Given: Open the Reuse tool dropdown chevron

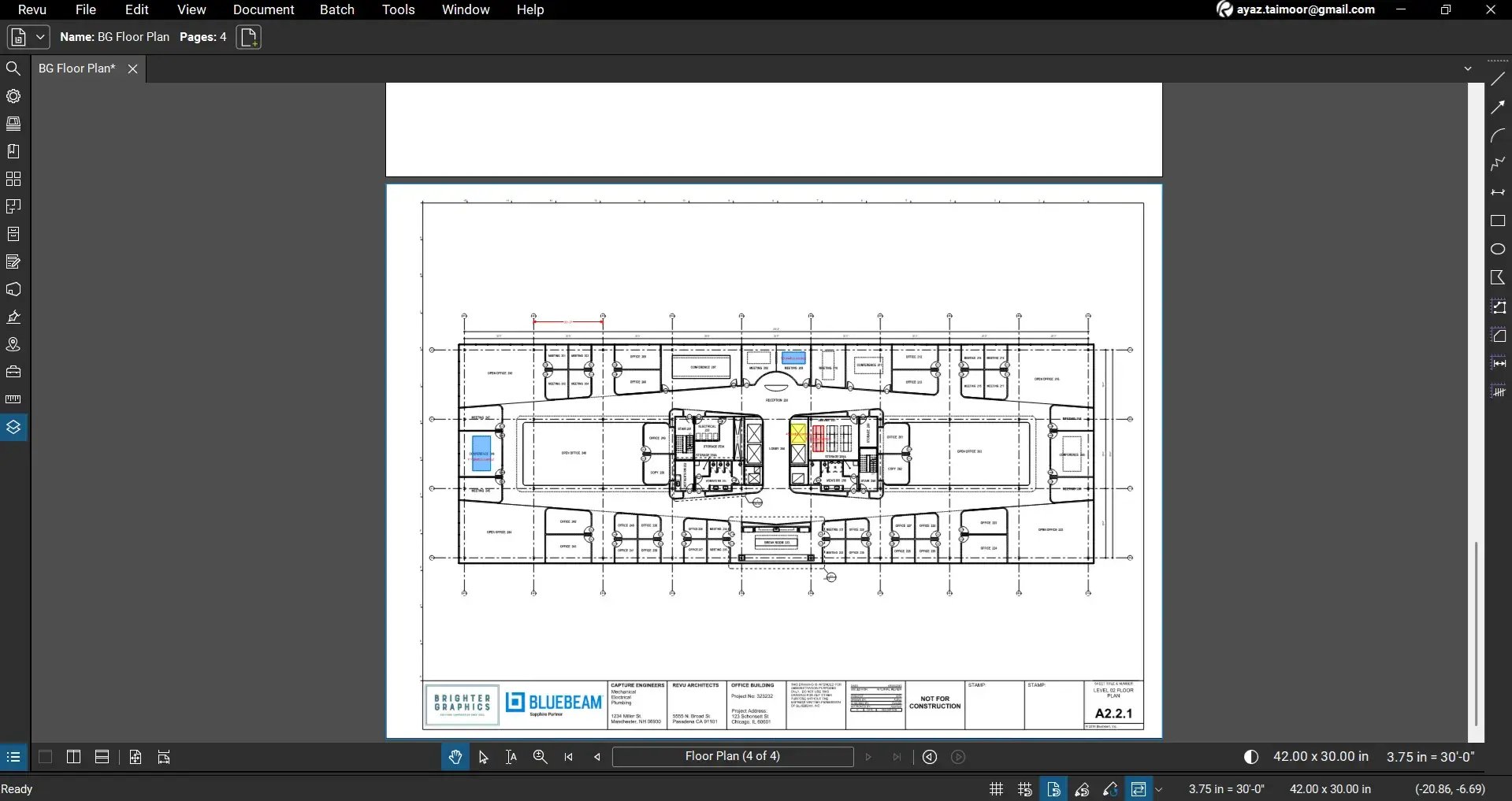Looking at the screenshot, I should click(1160, 788).
